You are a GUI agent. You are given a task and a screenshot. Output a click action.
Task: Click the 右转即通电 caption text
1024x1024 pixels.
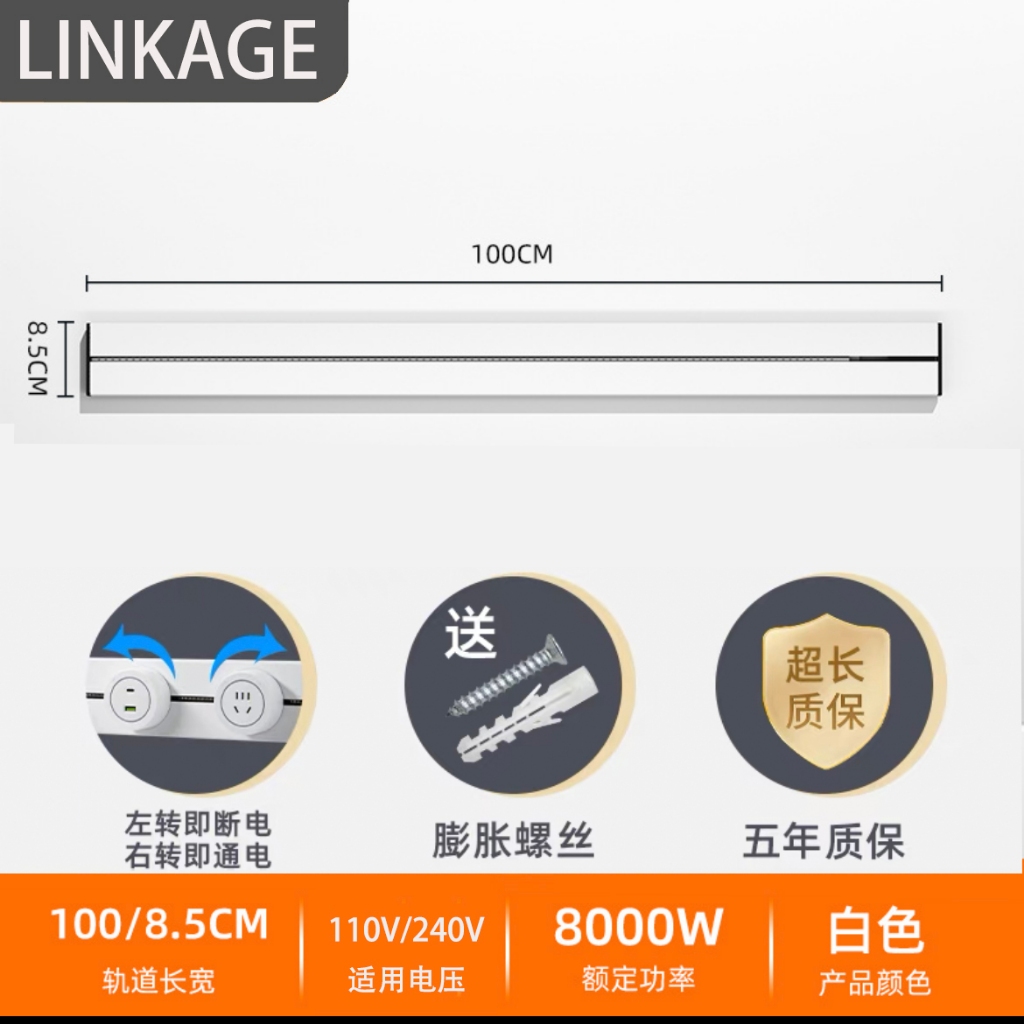[198, 856]
